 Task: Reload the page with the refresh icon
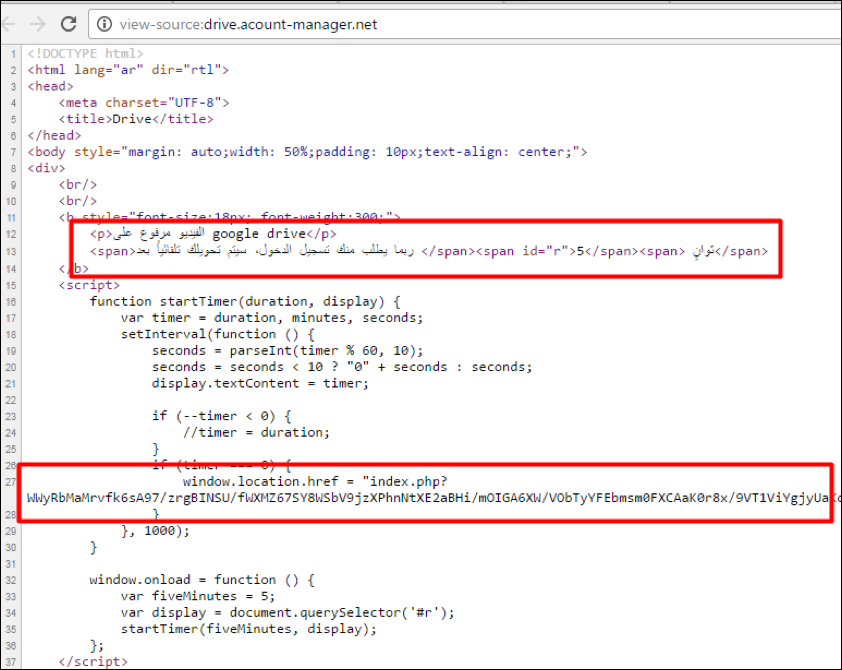click(68, 24)
